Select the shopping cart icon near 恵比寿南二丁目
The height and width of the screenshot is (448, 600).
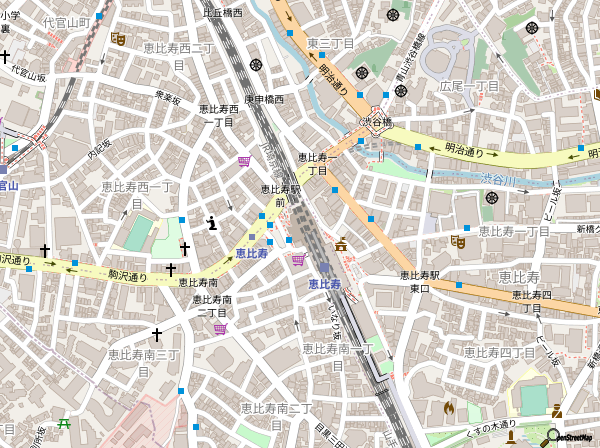pyautogui.click(x=219, y=329)
